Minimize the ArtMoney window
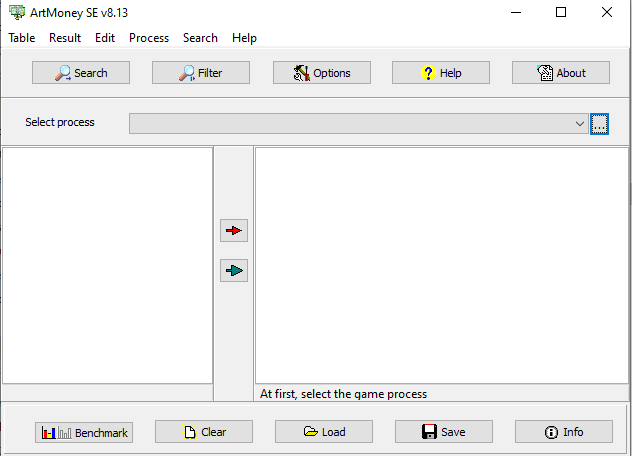The width and height of the screenshot is (632, 456). click(x=516, y=12)
